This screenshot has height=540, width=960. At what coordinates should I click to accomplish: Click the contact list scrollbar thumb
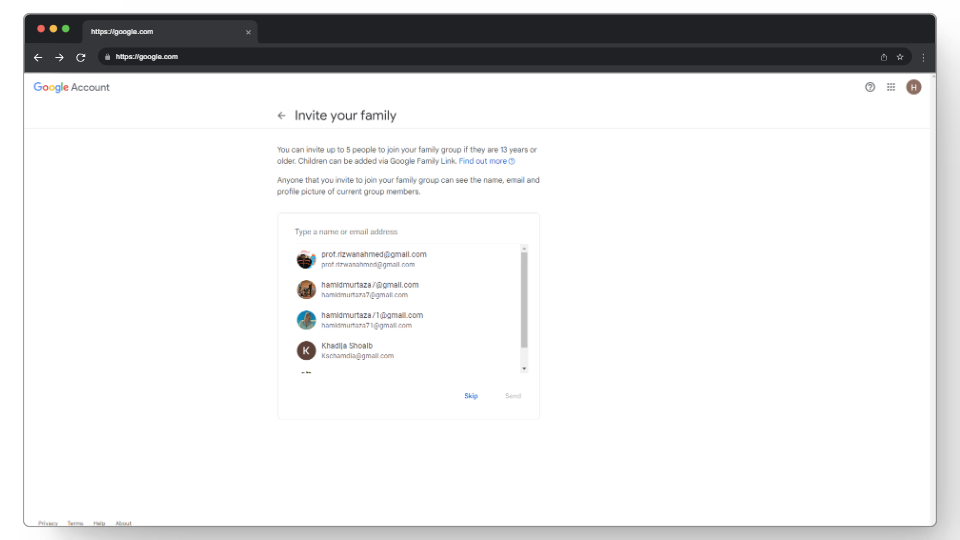[x=524, y=300]
